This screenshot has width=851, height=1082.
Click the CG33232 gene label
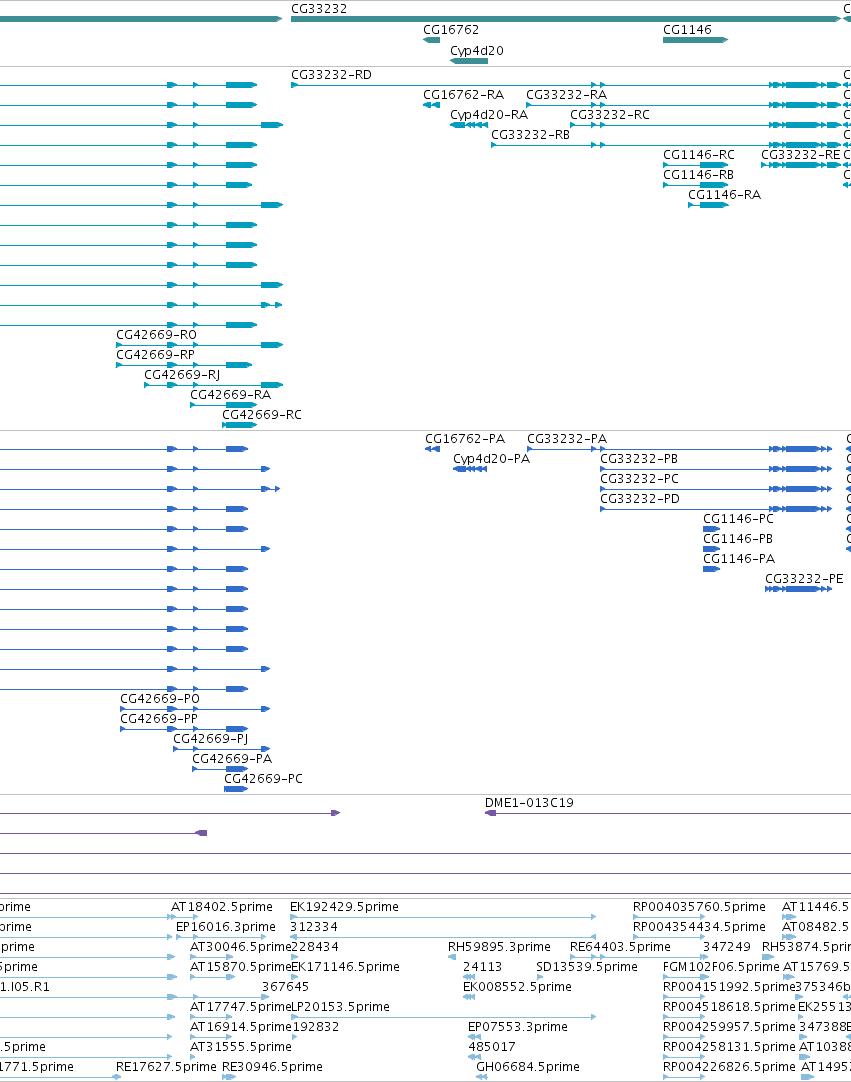coord(319,9)
